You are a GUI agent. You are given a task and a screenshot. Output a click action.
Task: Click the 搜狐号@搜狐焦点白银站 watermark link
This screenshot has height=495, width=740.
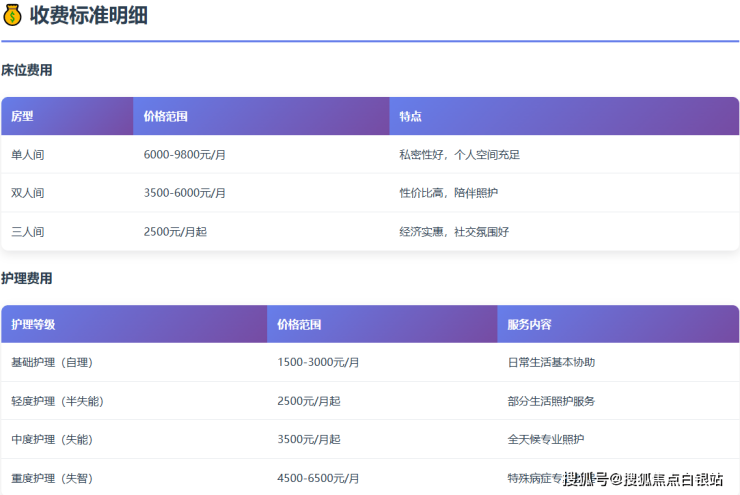[643, 480]
